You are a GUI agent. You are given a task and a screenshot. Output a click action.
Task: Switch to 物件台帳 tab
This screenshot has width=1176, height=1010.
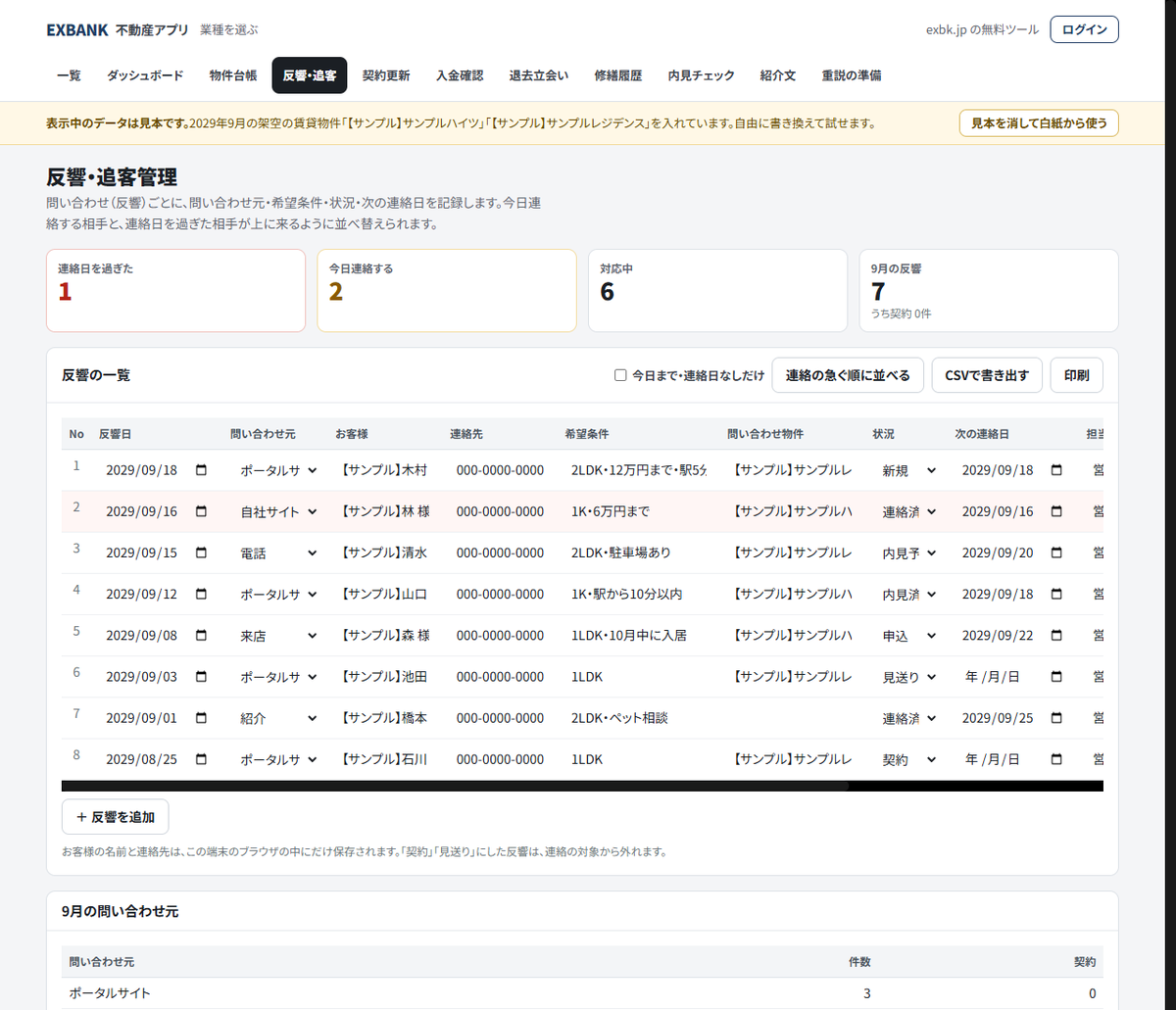coord(233,75)
